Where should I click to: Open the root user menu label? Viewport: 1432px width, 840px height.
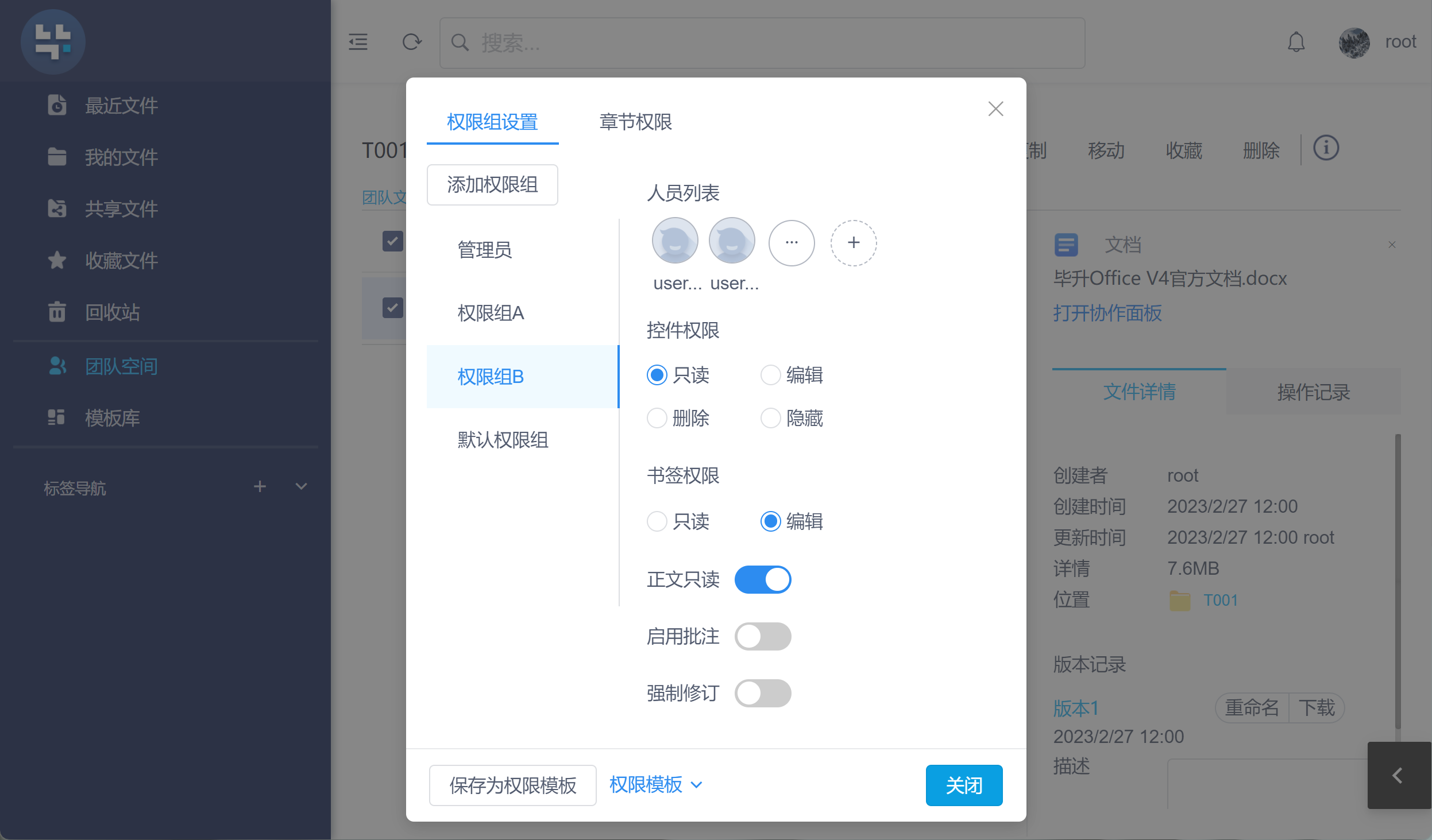tap(1400, 42)
